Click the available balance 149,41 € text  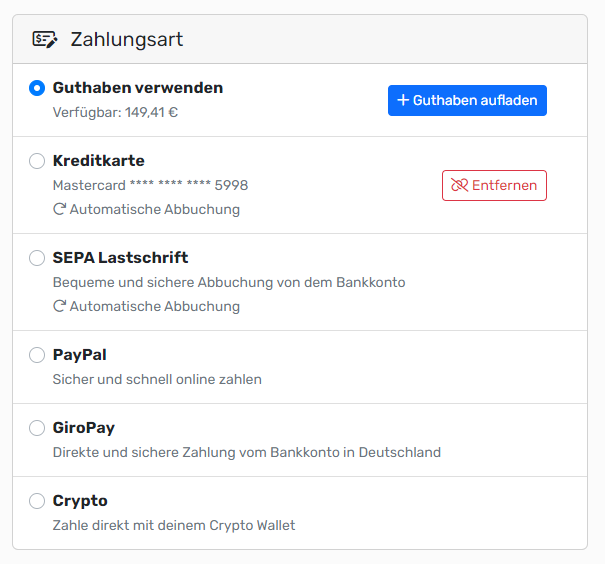click(x=115, y=112)
